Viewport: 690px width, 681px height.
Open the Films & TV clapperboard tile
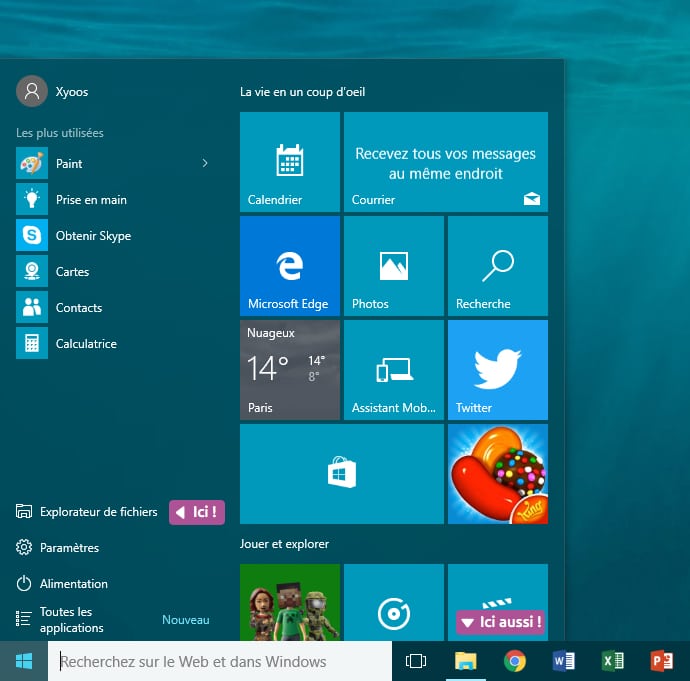tap(498, 602)
